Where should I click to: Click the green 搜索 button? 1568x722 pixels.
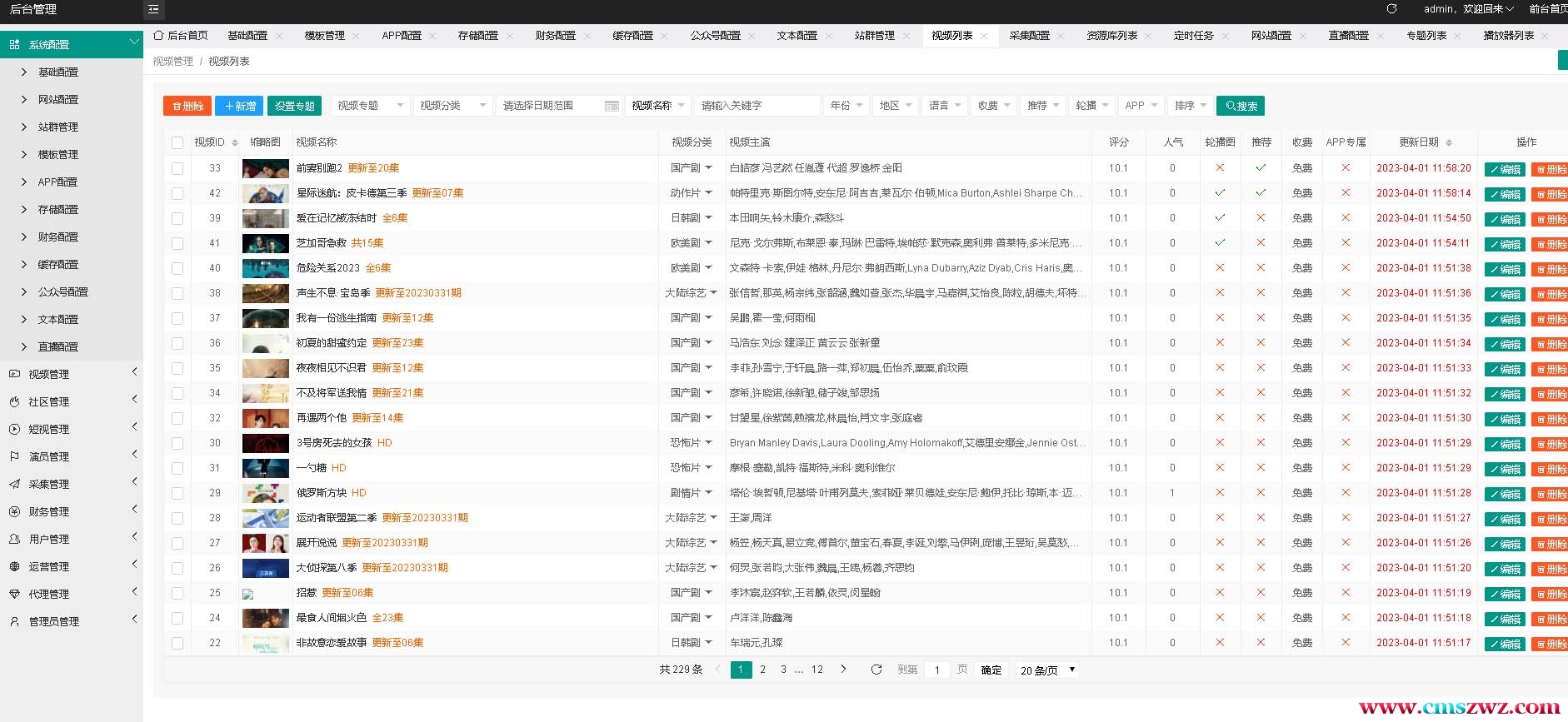[x=1240, y=106]
